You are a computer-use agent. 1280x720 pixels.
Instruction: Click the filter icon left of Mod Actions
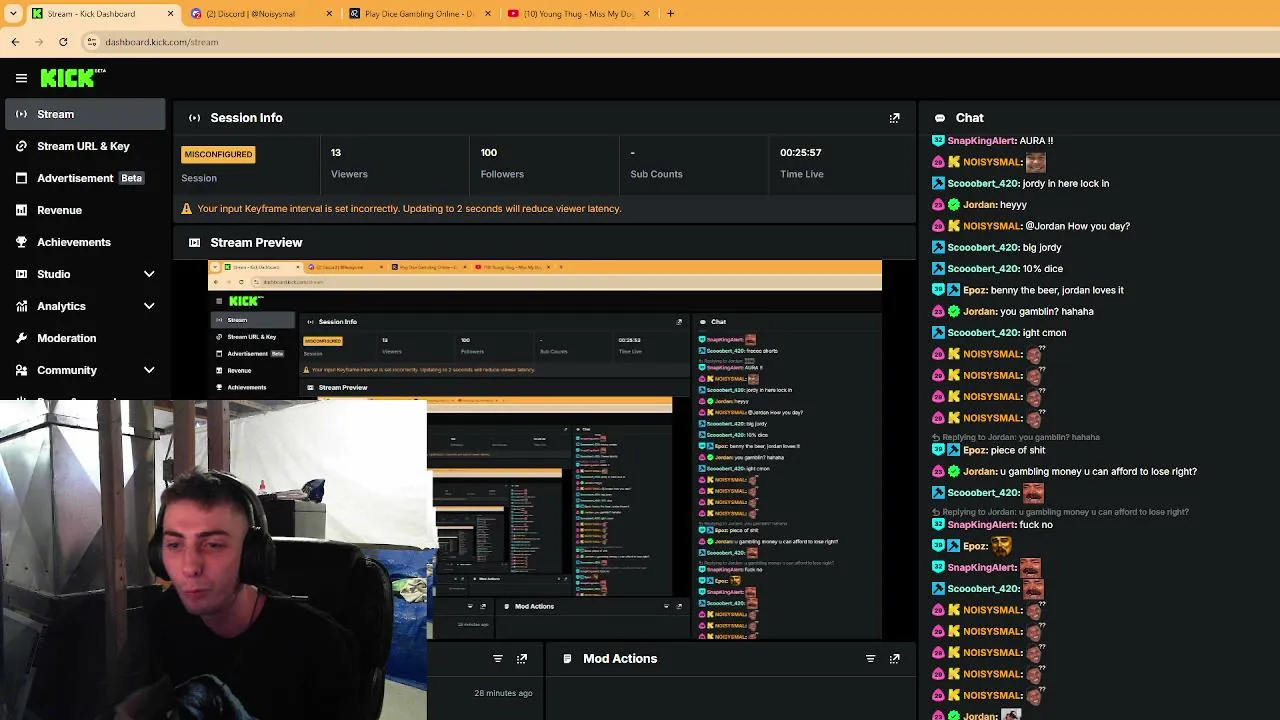pyautogui.click(x=497, y=659)
